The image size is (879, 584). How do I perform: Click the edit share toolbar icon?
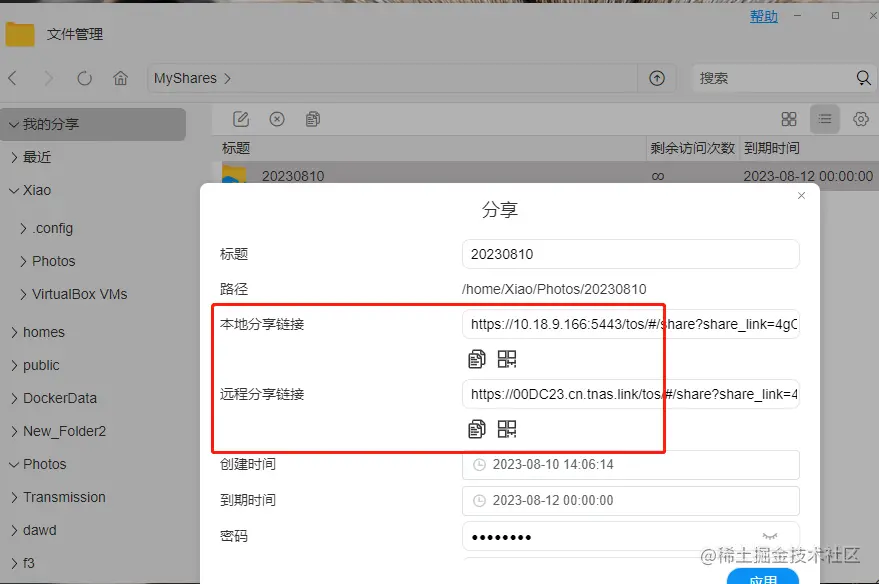[x=241, y=119]
